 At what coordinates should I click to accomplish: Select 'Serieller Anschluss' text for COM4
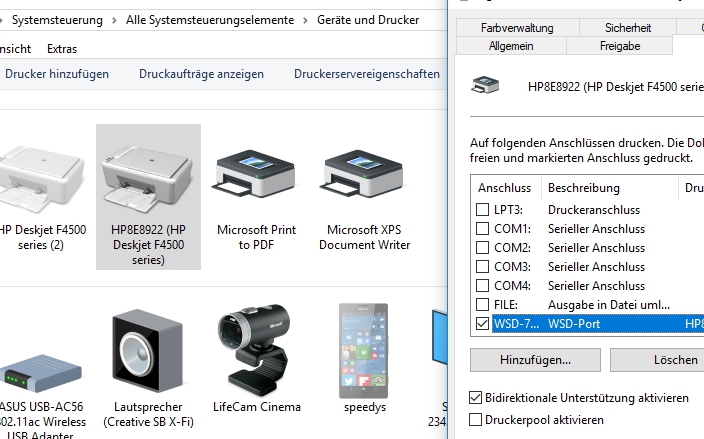click(x=596, y=286)
